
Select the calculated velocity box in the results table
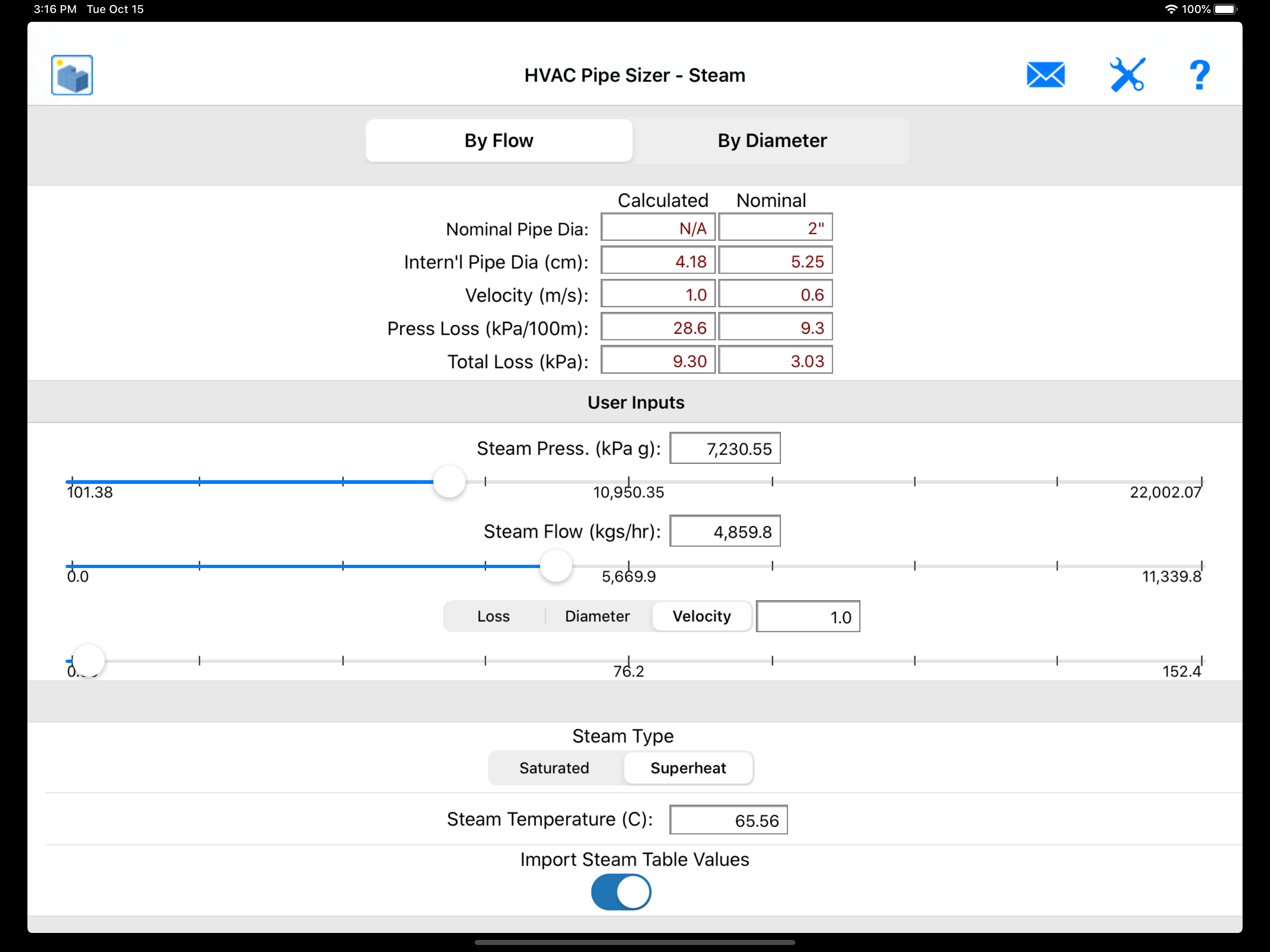[658, 294]
